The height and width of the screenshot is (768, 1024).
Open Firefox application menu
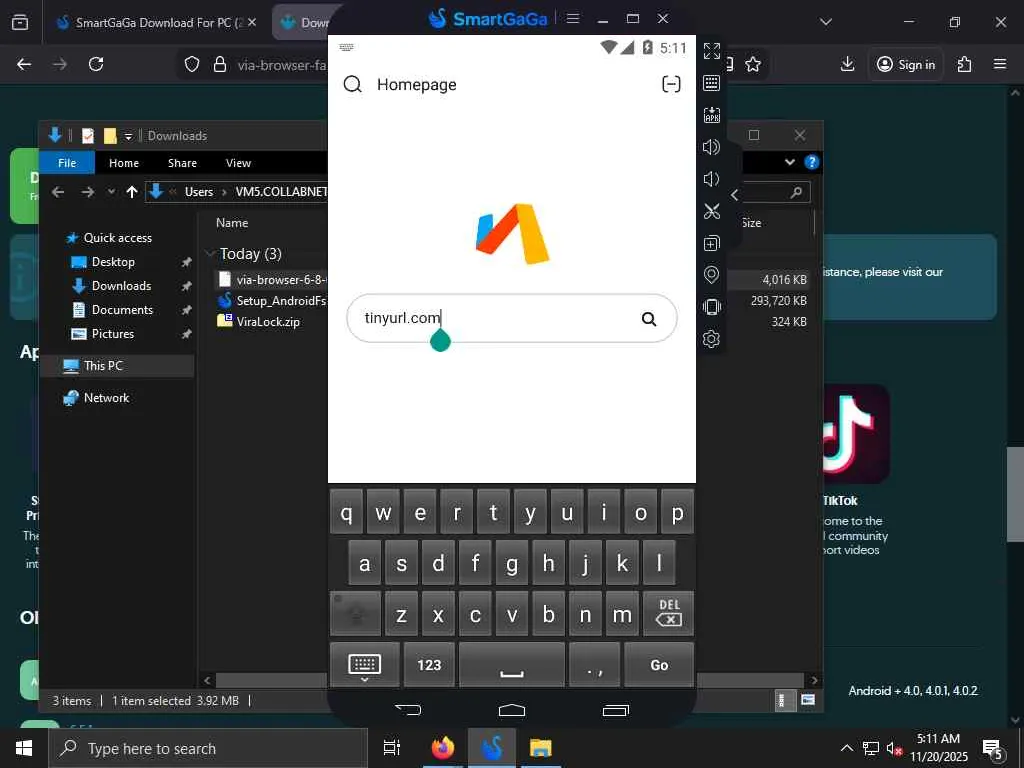coord(999,64)
